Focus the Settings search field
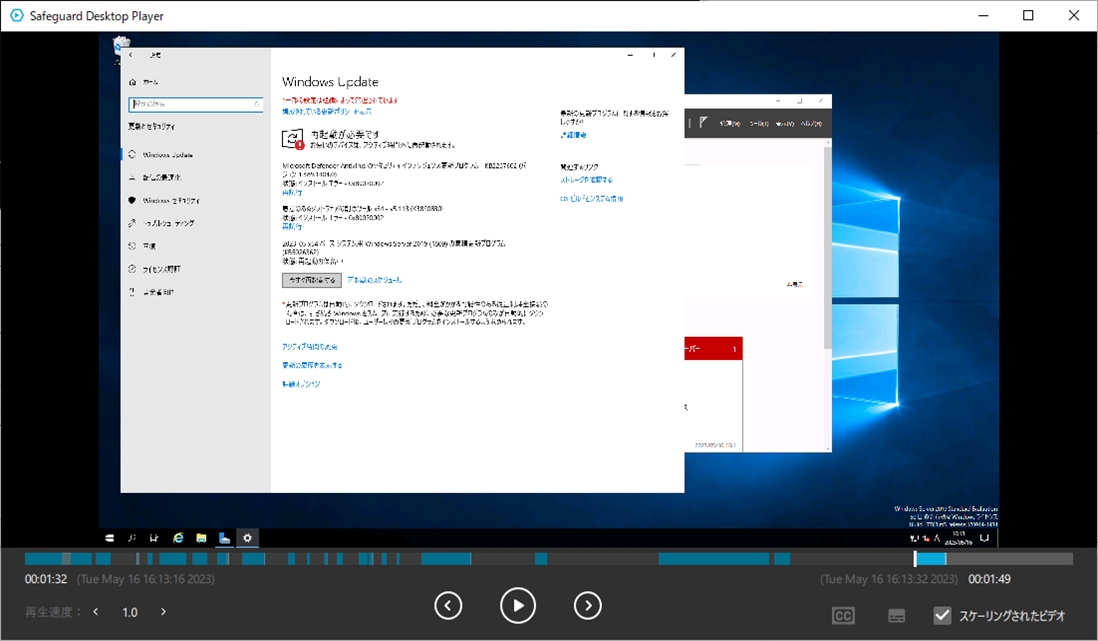 (x=196, y=104)
